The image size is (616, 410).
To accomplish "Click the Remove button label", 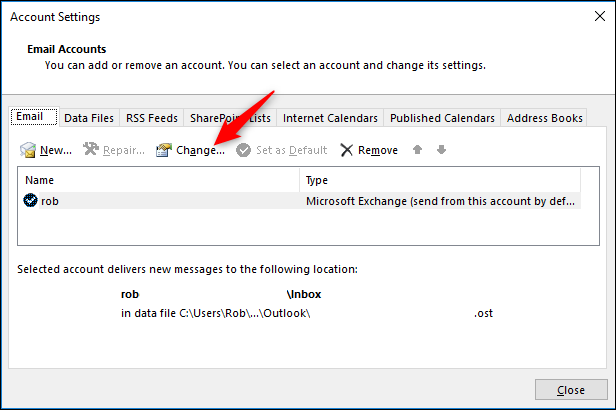I will pyautogui.click(x=378, y=151).
